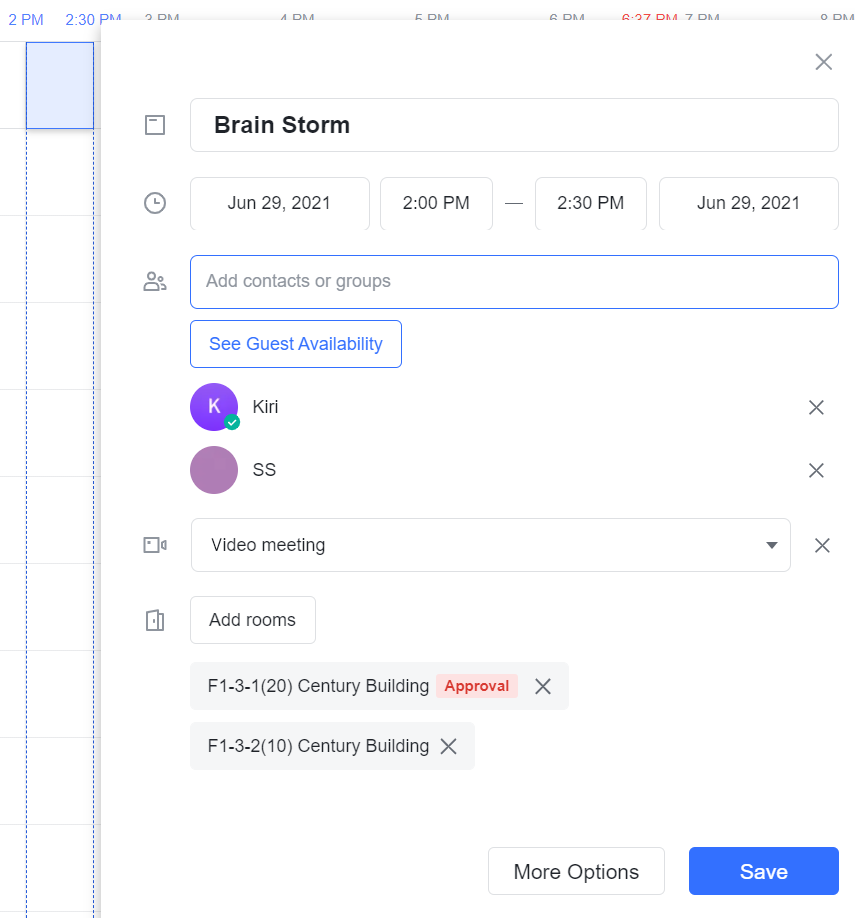Click Kiri's purple avatar
Image resolution: width=855 pixels, height=918 pixels.
(x=214, y=407)
